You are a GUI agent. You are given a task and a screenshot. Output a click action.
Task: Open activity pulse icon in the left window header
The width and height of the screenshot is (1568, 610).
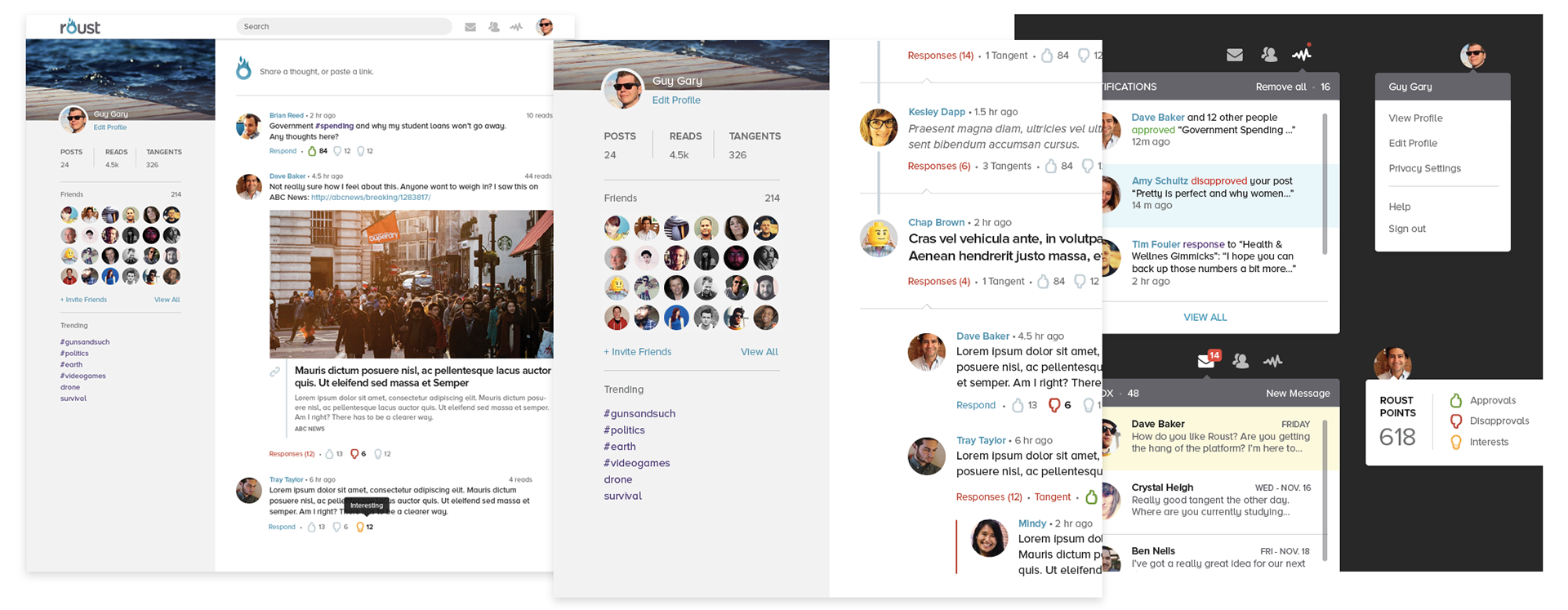point(516,27)
